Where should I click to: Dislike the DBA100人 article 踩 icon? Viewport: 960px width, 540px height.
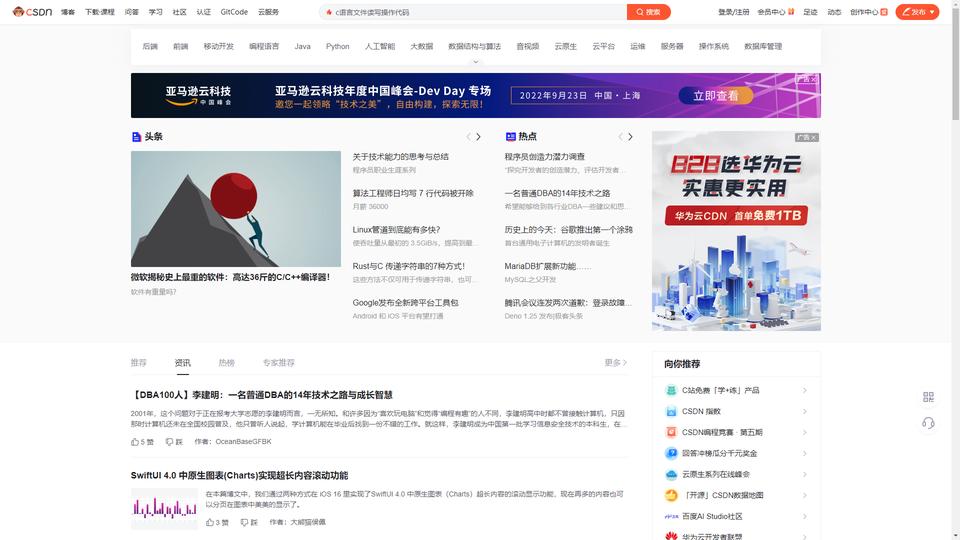coord(169,441)
